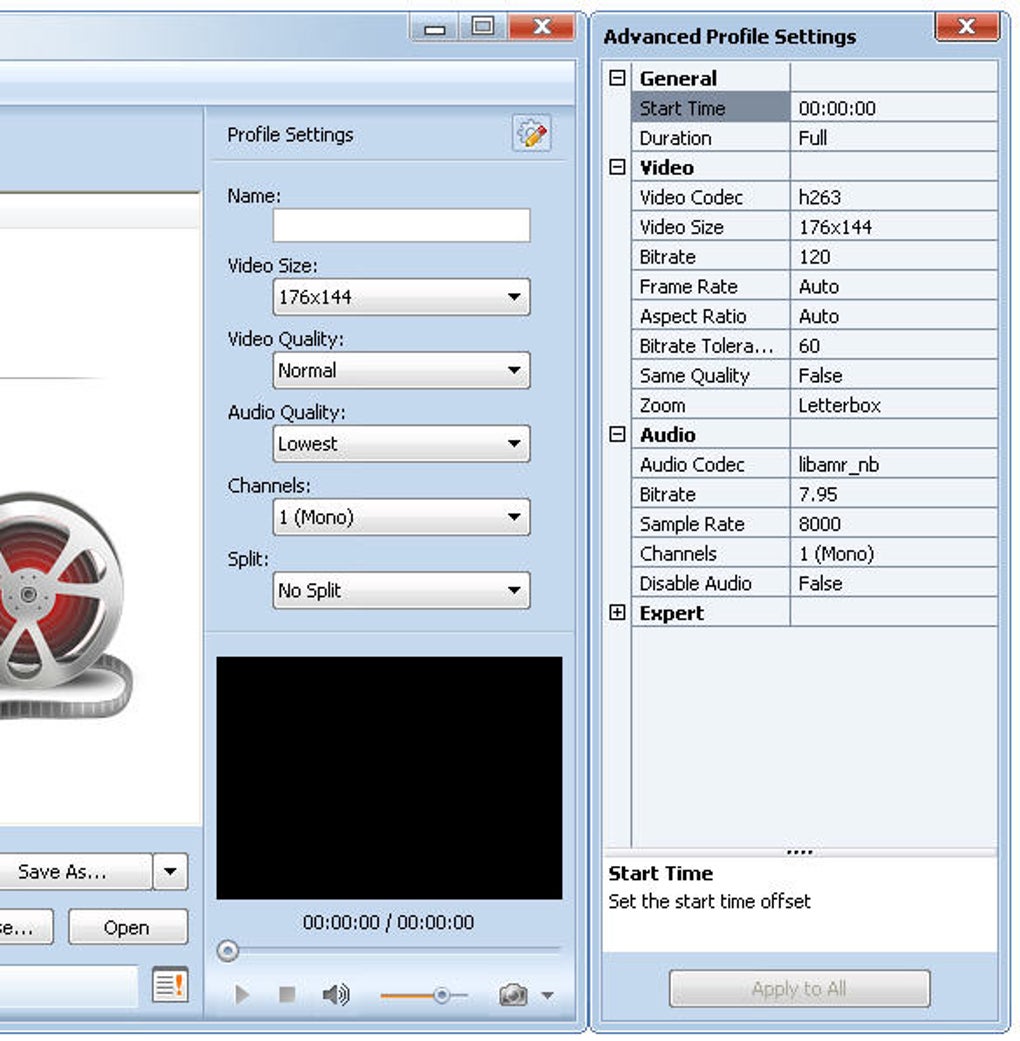Close the Advanced Profile Settings panel
1020x1041 pixels.
click(x=967, y=27)
